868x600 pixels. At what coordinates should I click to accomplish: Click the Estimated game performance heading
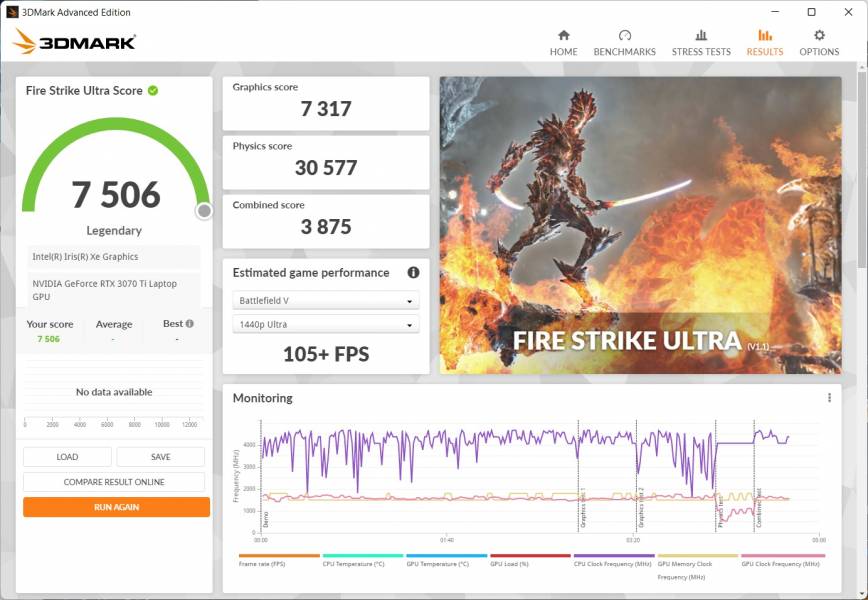pos(311,273)
